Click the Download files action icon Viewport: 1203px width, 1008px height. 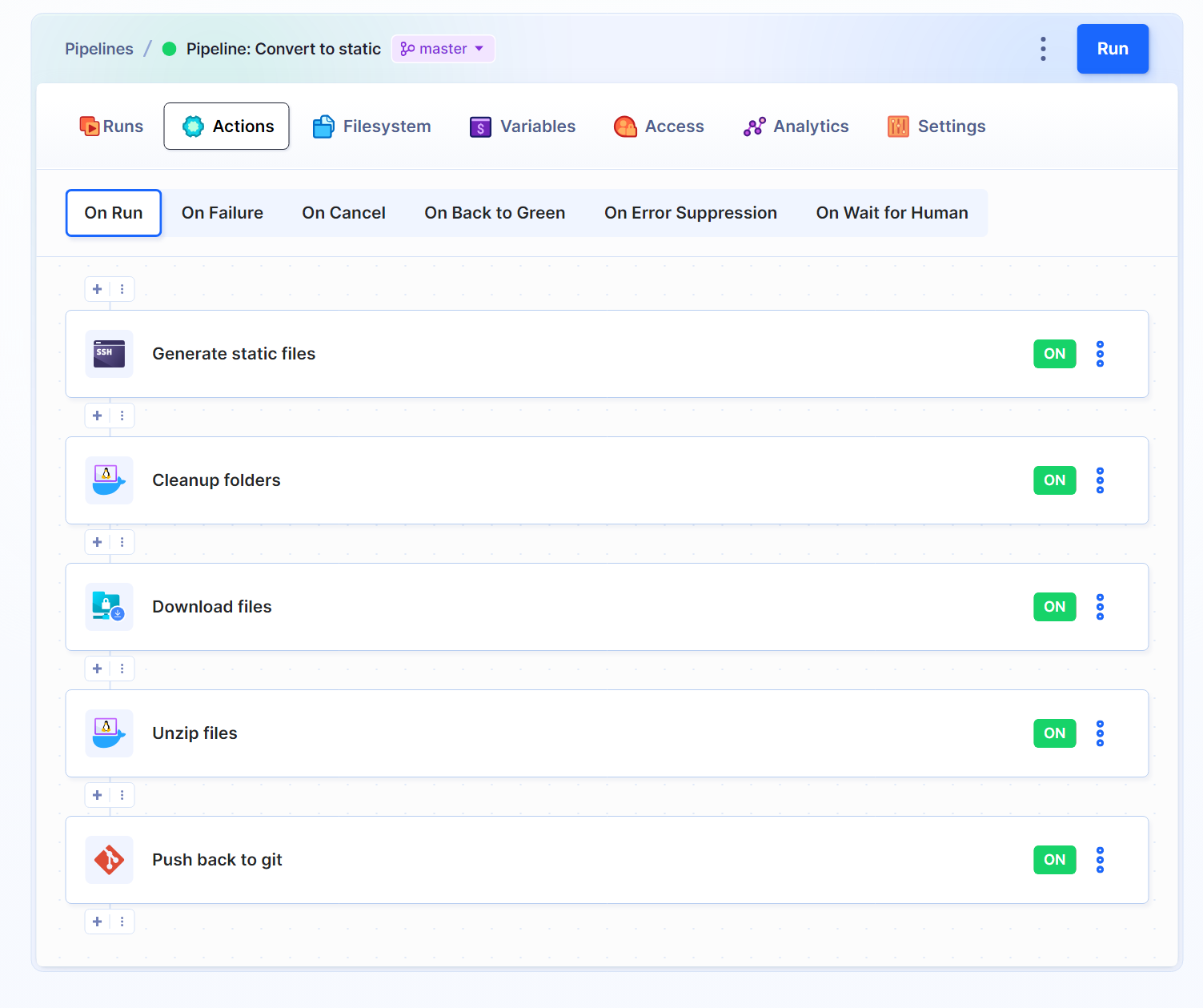click(109, 607)
